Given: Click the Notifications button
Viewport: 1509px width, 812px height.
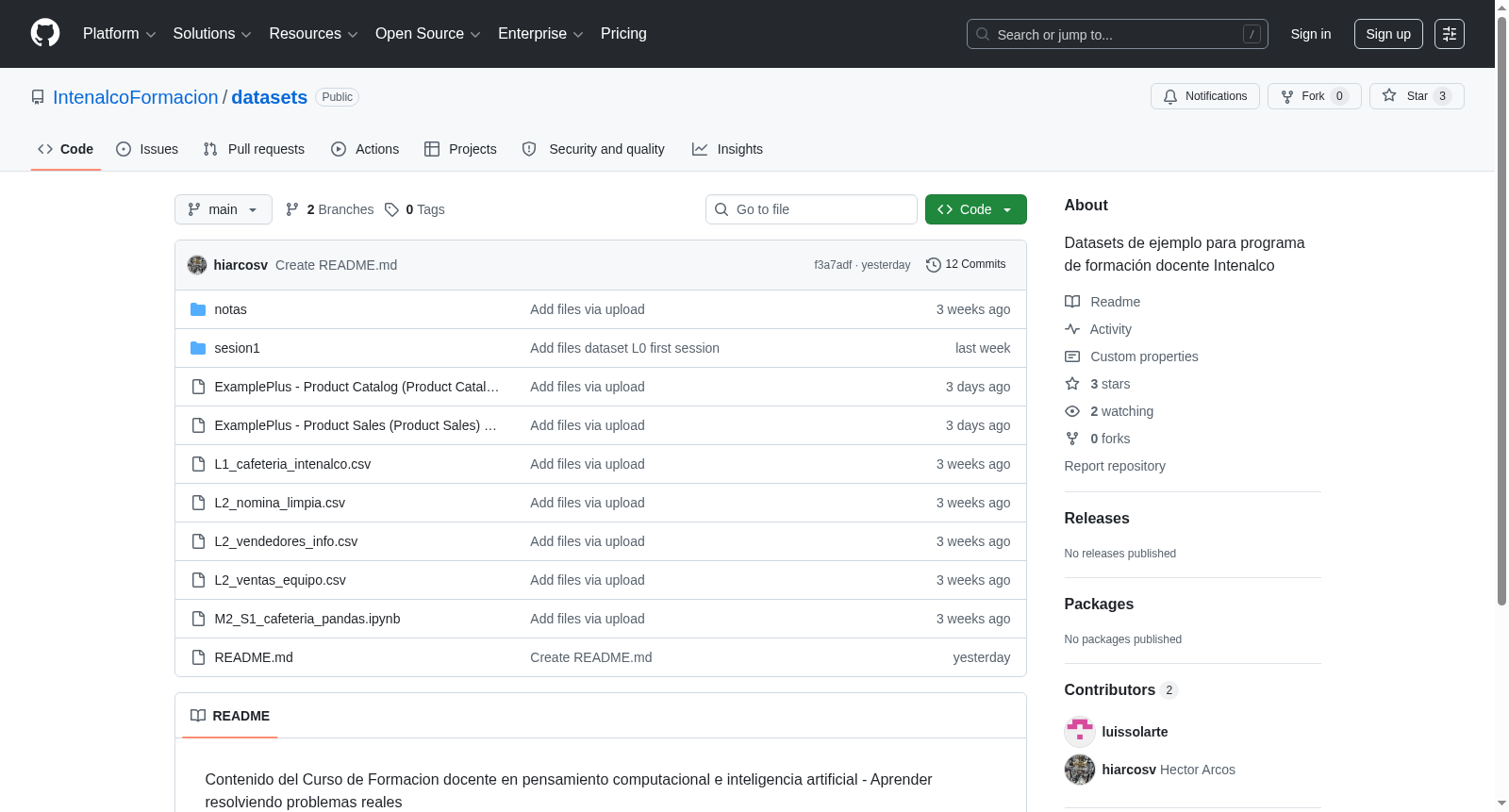Looking at the screenshot, I should click(x=1205, y=96).
